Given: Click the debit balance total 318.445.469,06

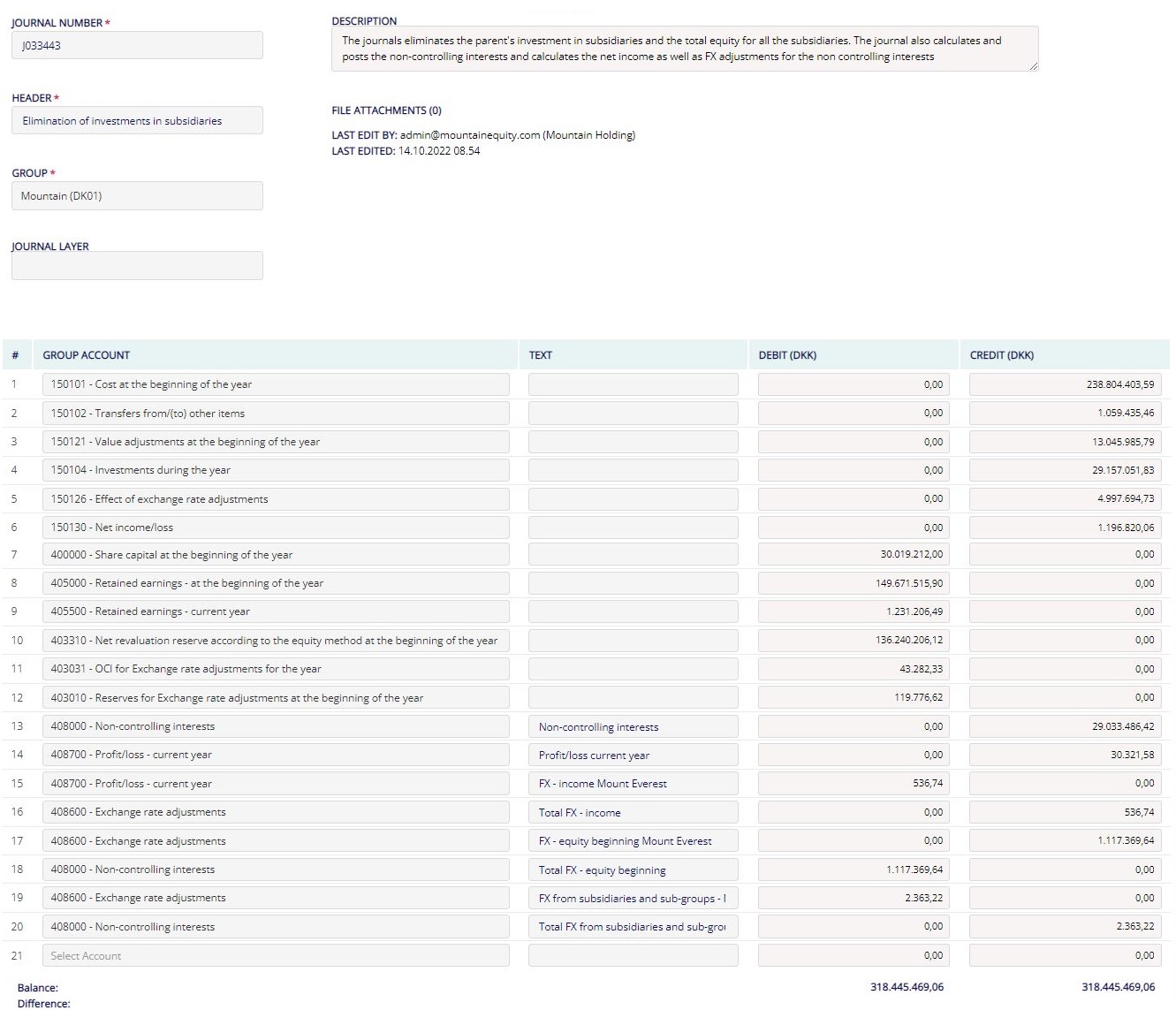Looking at the screenshot, I should click(907, 987).
